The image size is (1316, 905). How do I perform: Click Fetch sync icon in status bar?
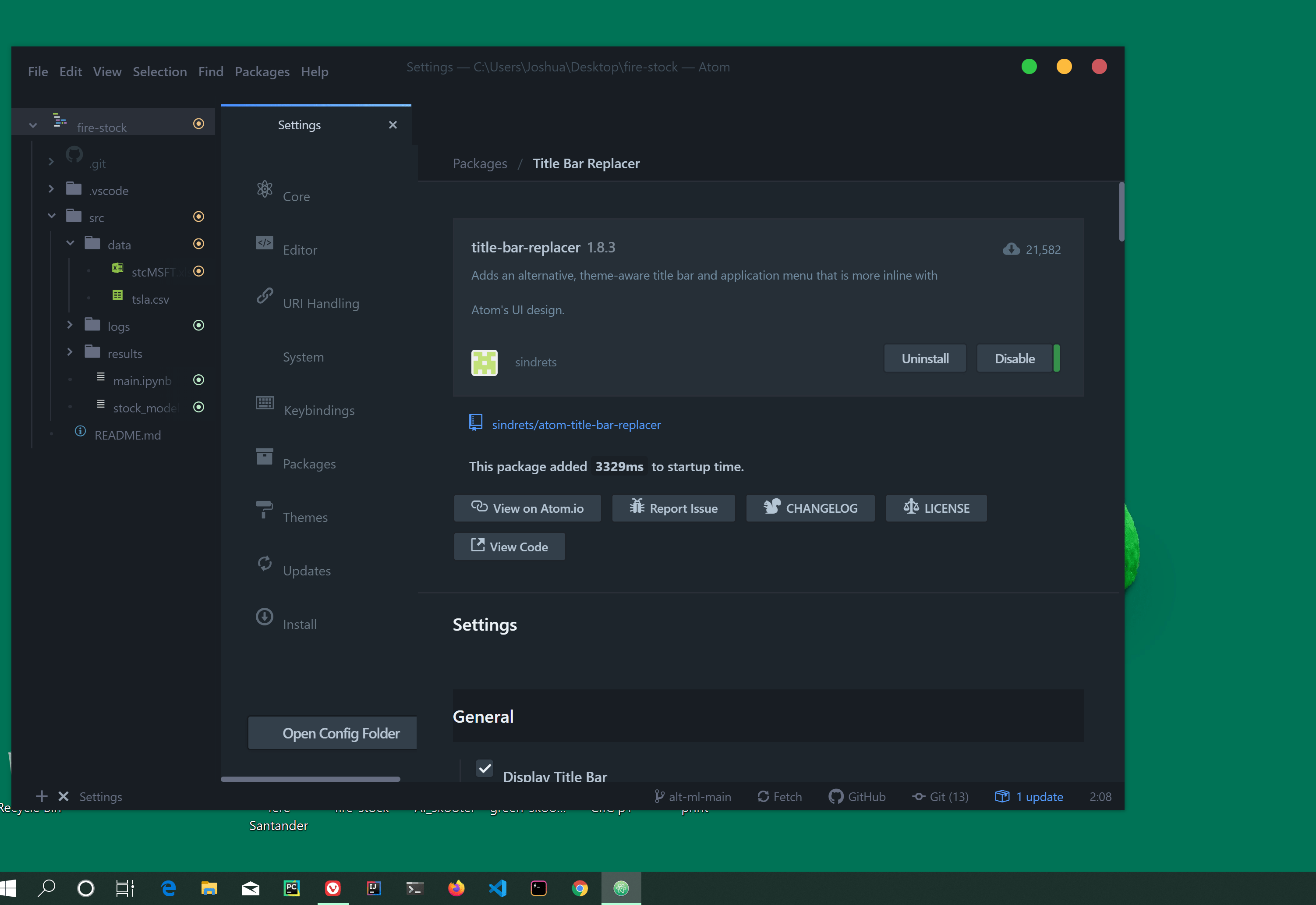coord(764,797)
